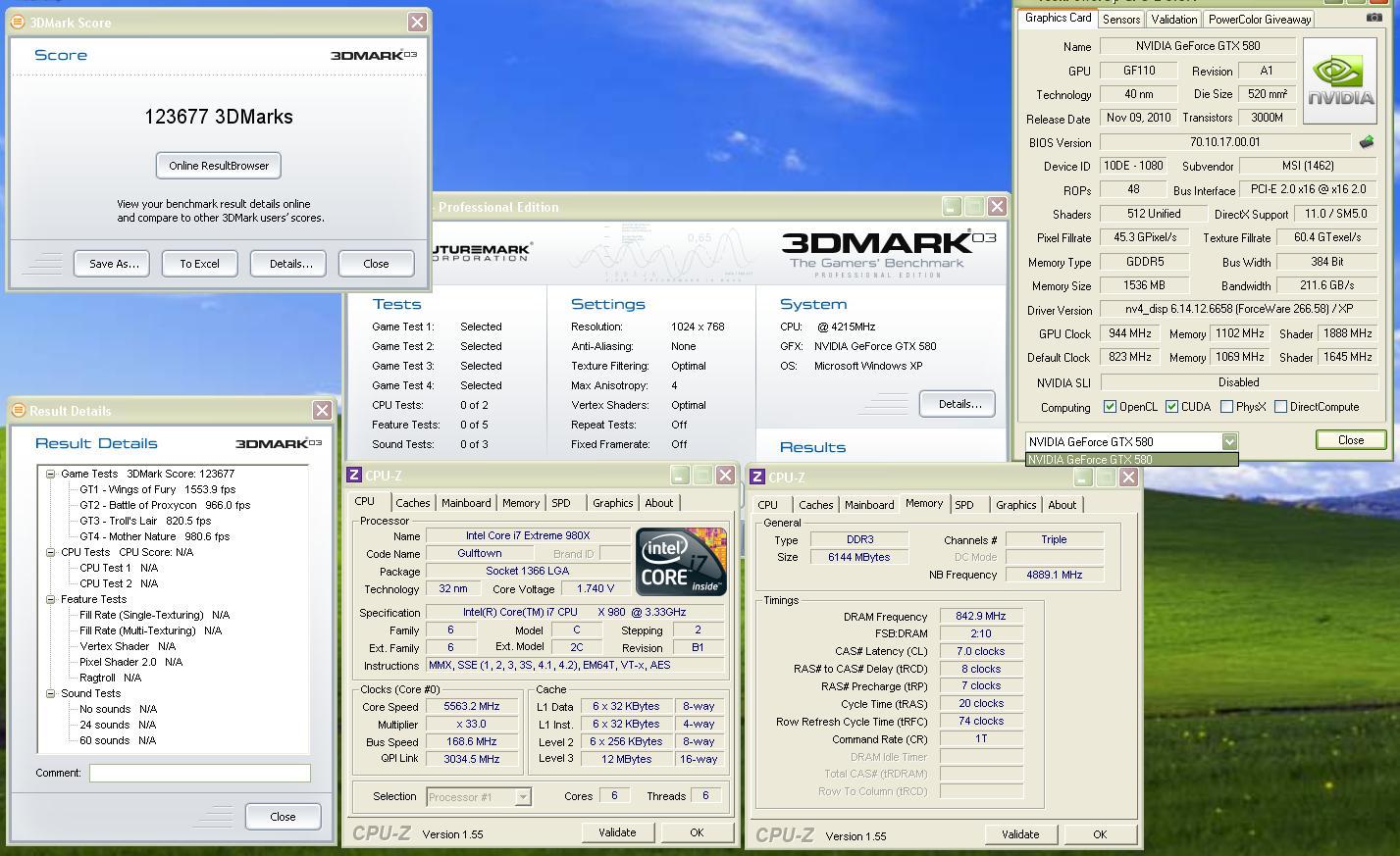
Task: Click the GPU Clock 944 MHz value
Action: click(1129, 333)
